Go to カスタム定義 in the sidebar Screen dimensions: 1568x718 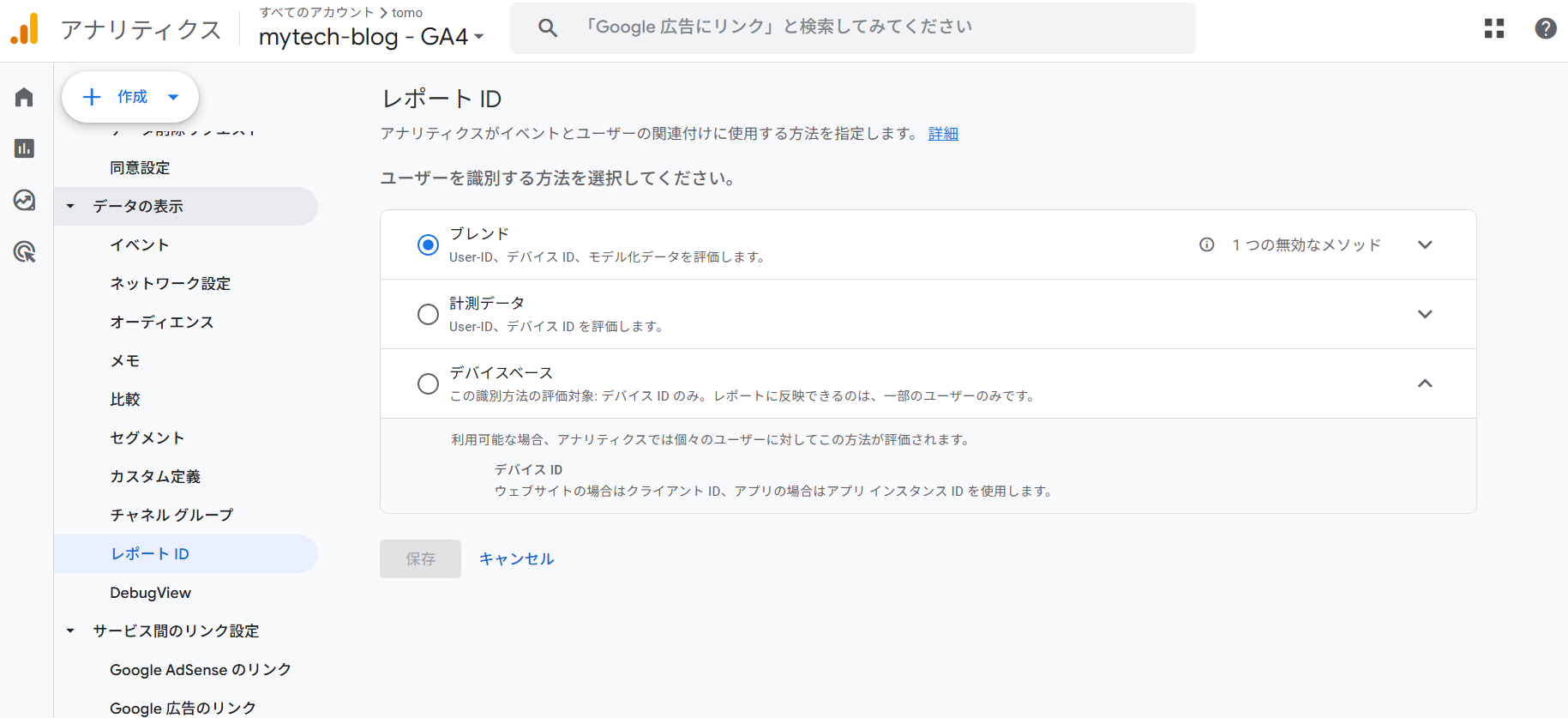(x=155, y=476)
